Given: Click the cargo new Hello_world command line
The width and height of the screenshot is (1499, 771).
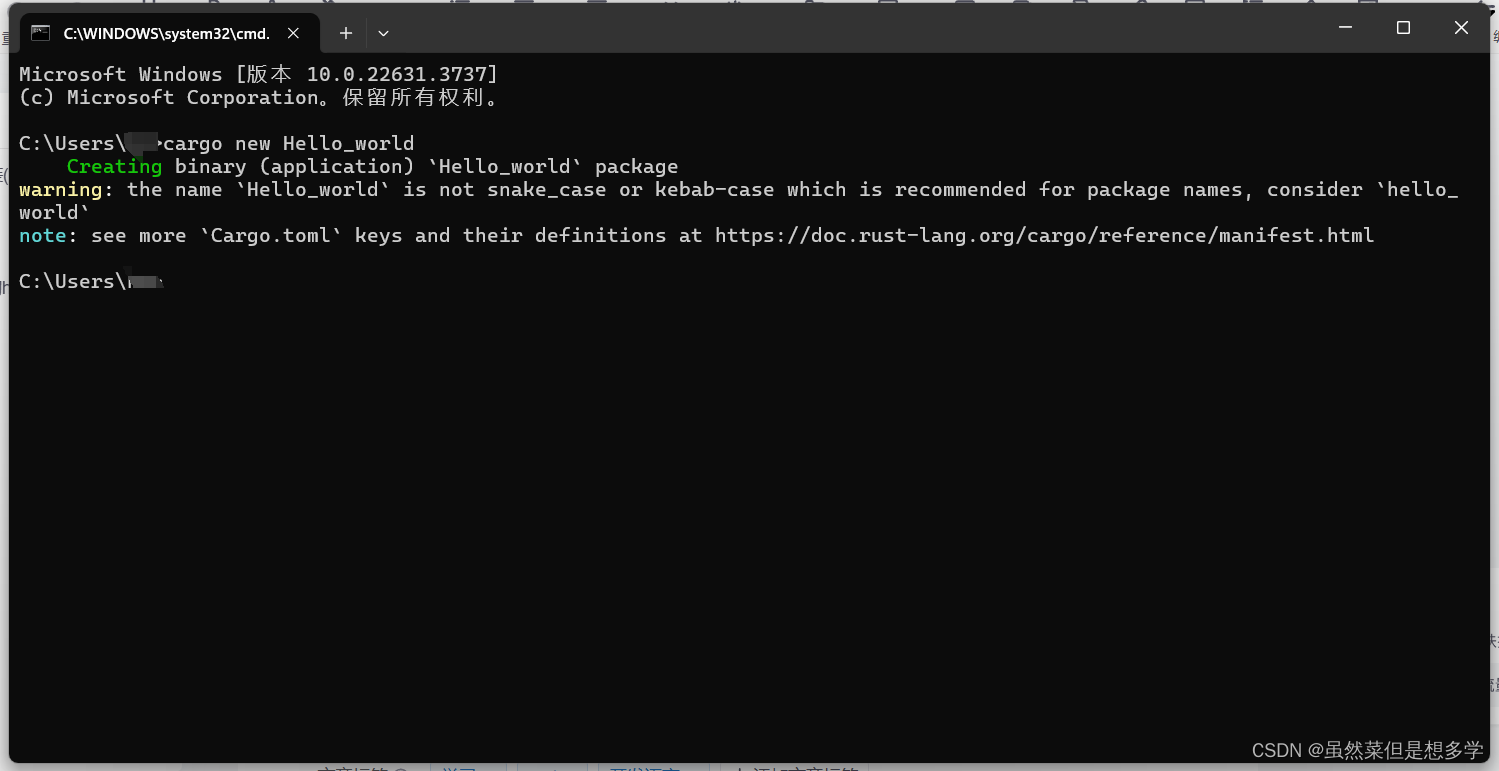Looking at the screenshot, I should point(290,143).
